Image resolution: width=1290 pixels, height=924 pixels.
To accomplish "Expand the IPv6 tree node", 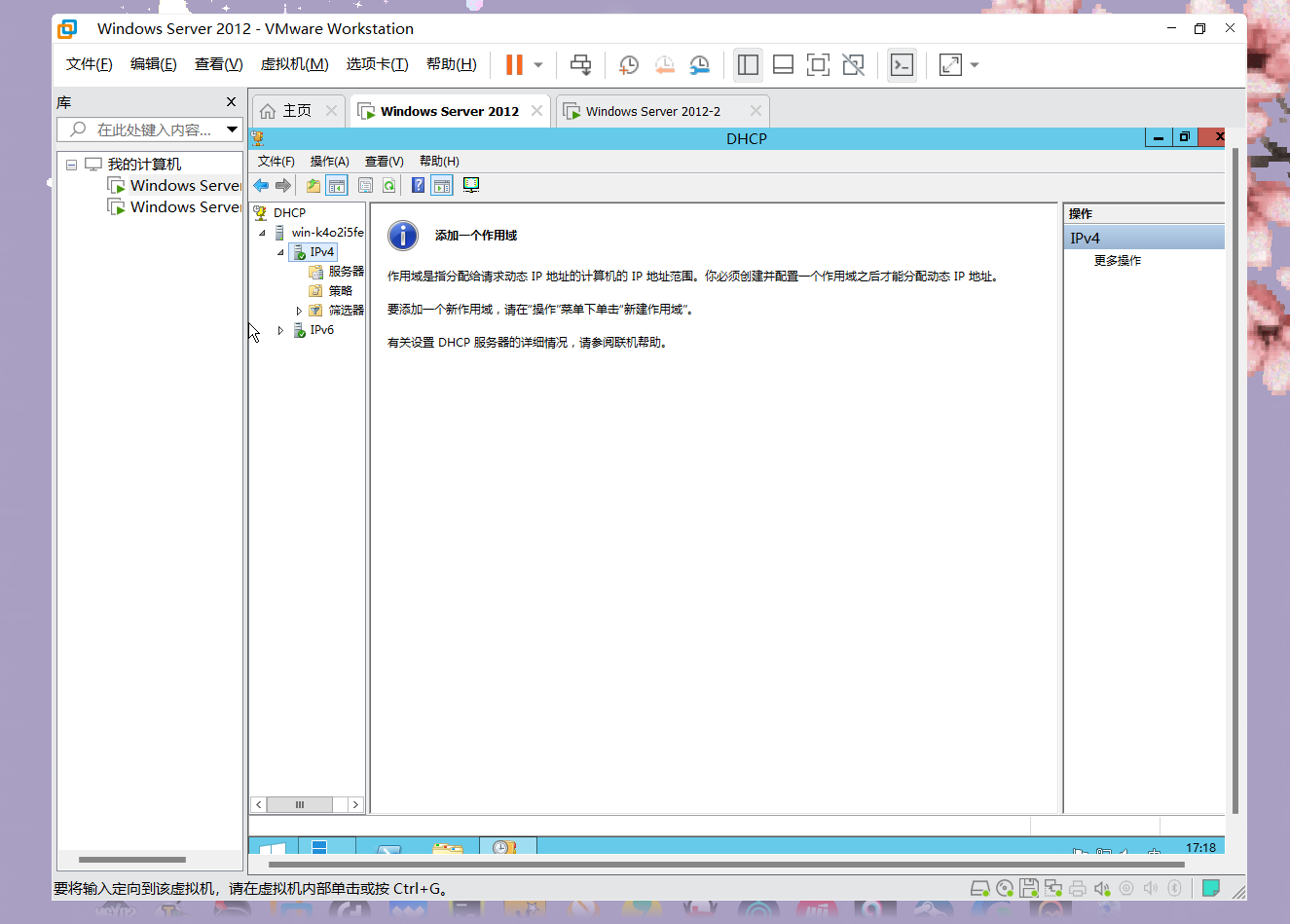I will [280, 330].
